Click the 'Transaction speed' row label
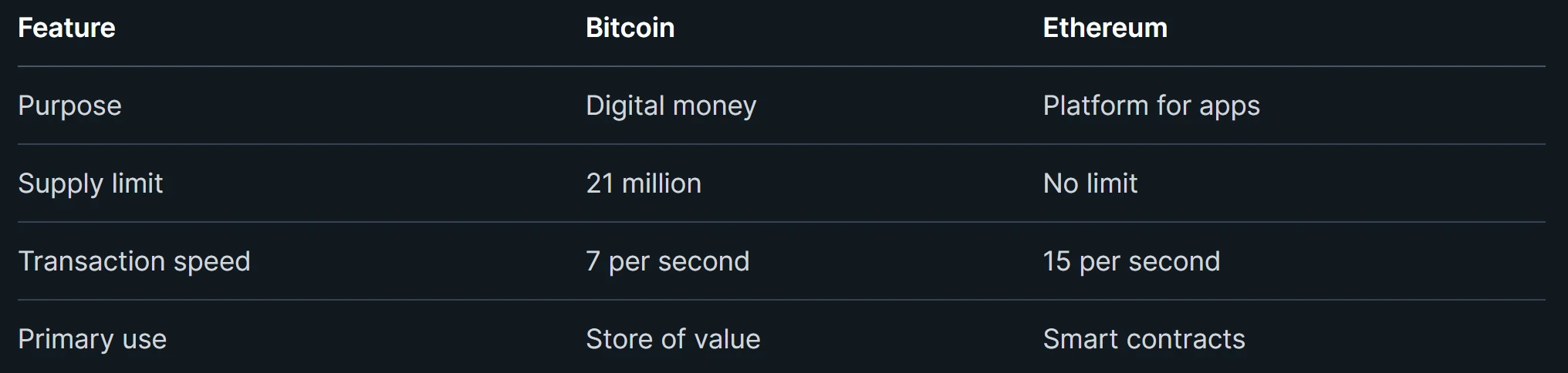 [133, 261]
